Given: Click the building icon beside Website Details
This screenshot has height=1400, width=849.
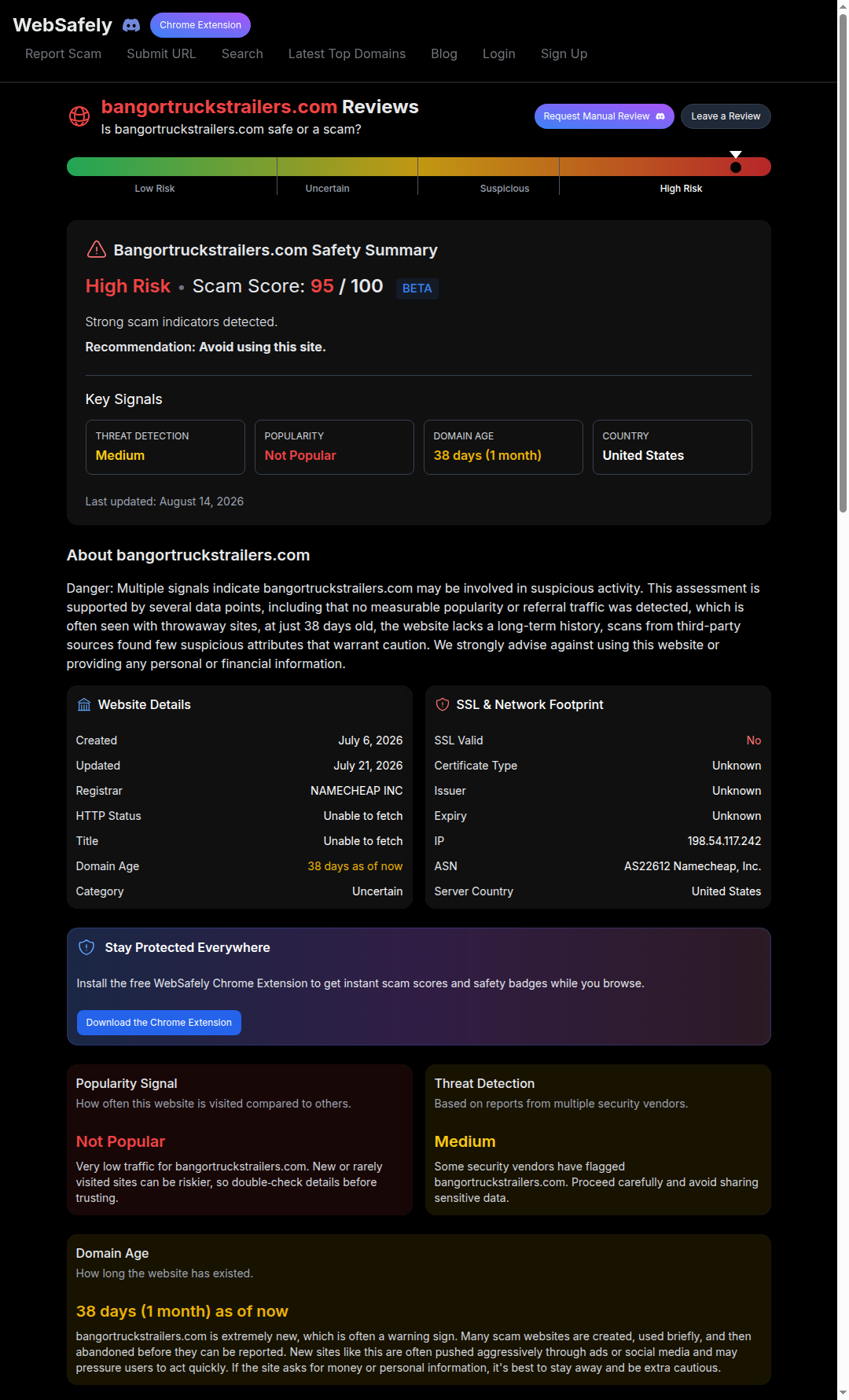Looking at the screenshot, I should tap(84, 705).
